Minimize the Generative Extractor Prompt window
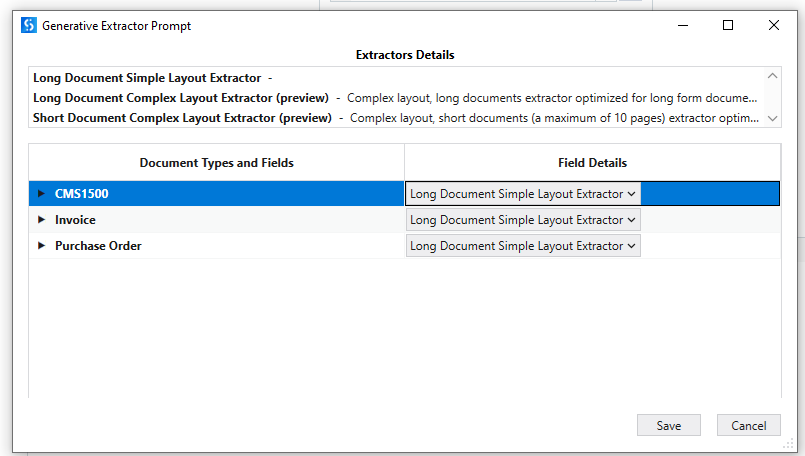Image resolution: width=805 pixels, height=456 pixels. (x=683, y=25)
